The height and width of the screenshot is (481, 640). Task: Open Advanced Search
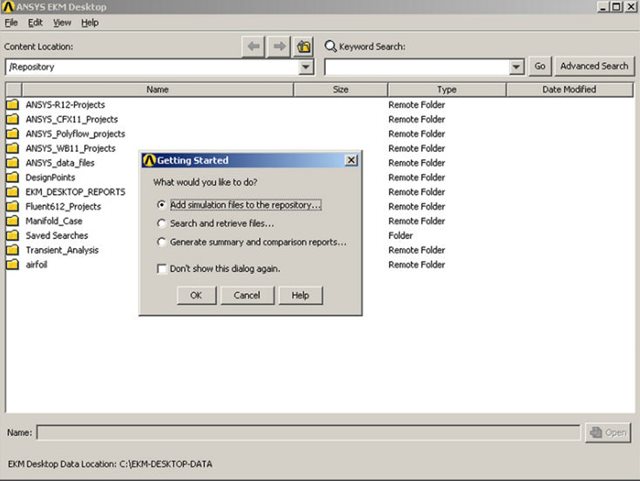tap(594, 66)
